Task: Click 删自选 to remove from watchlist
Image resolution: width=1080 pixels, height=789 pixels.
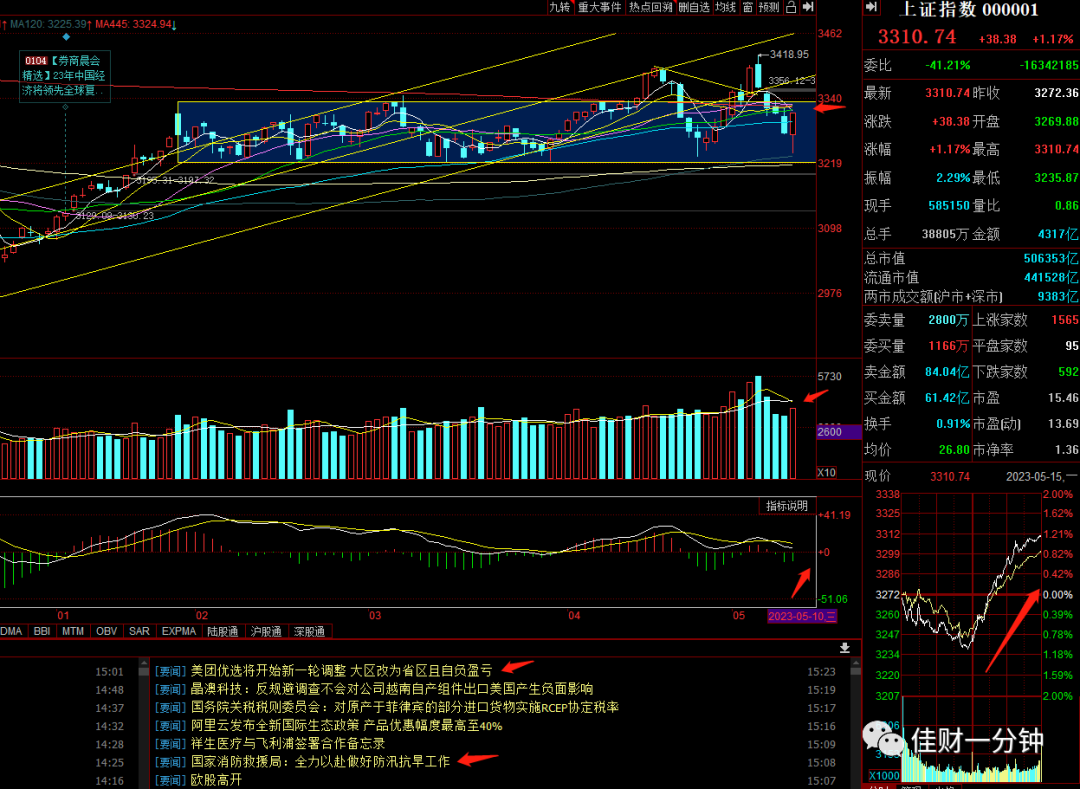Action: [694, 7]
